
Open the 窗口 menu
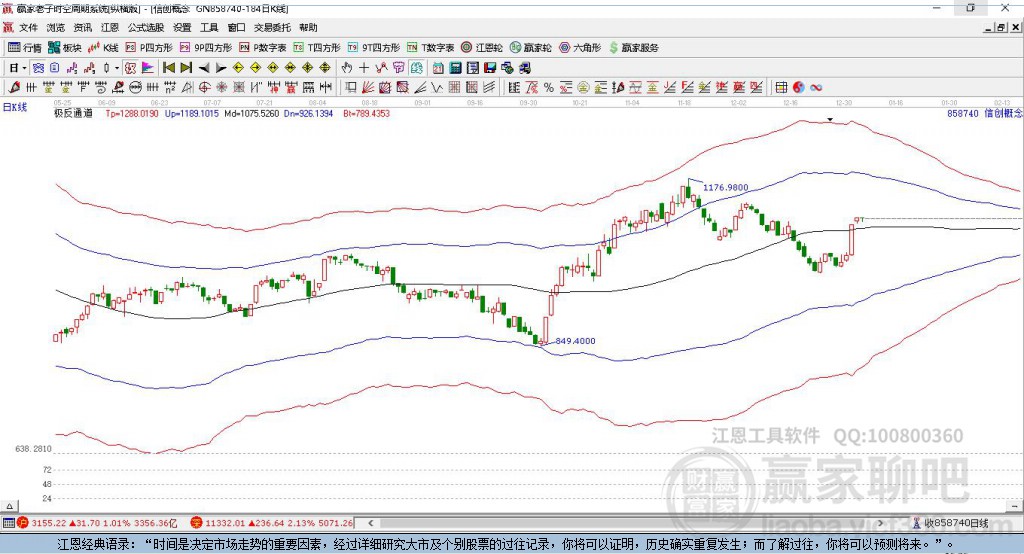tap(236, 27)
